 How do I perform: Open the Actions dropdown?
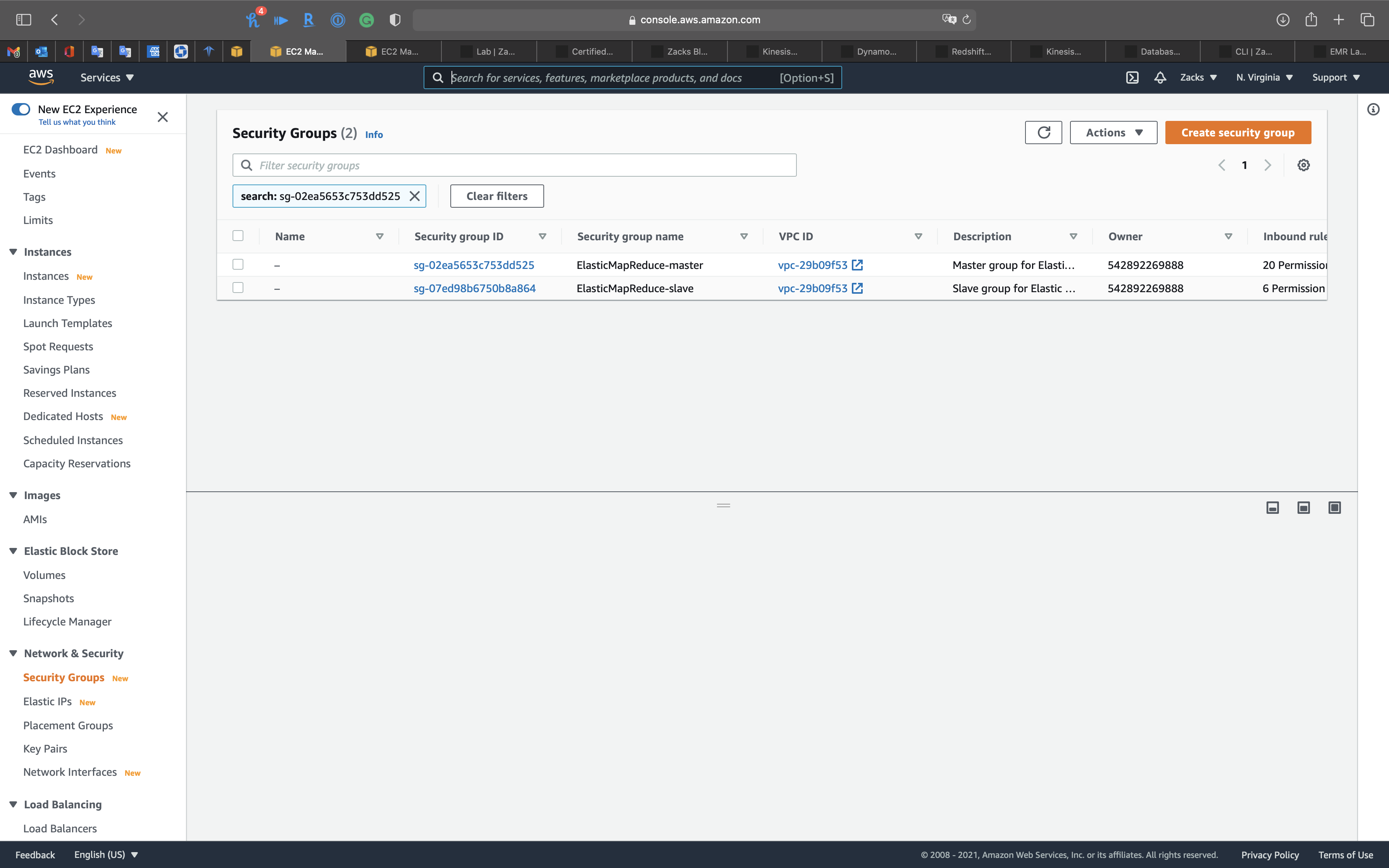[1113, 133]
